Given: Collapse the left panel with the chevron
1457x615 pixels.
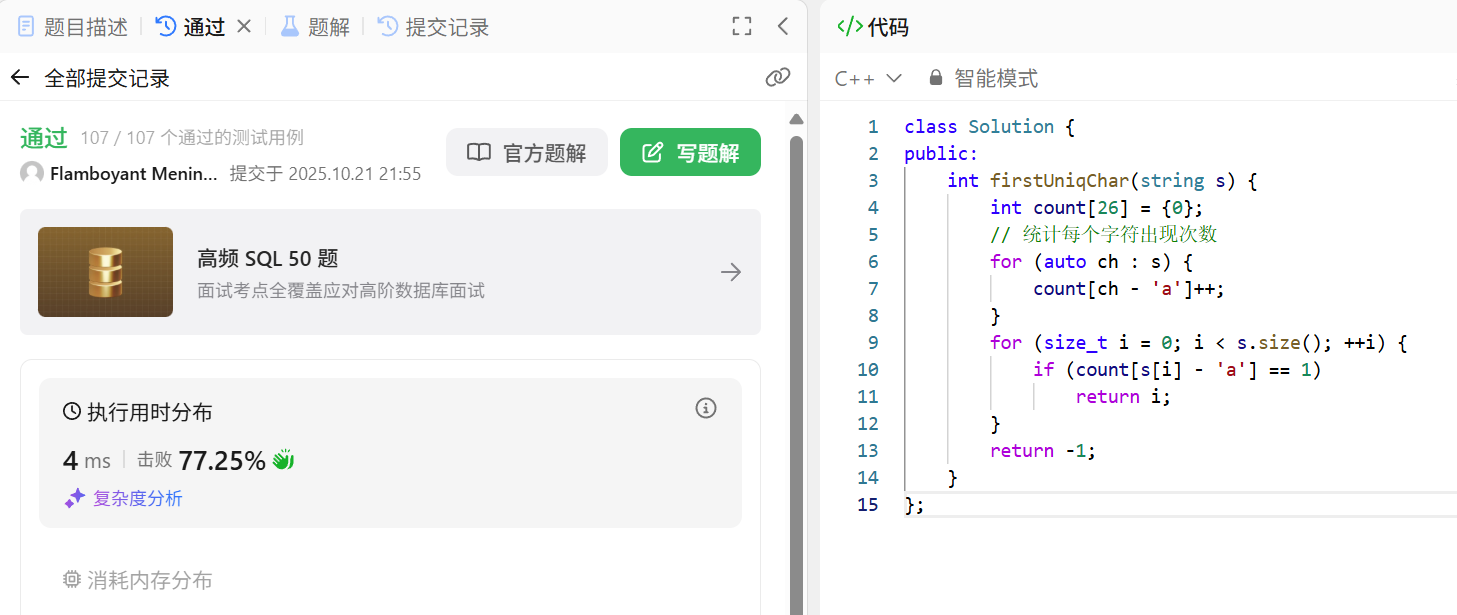Looking at the screenshot, I should point(781,27).
